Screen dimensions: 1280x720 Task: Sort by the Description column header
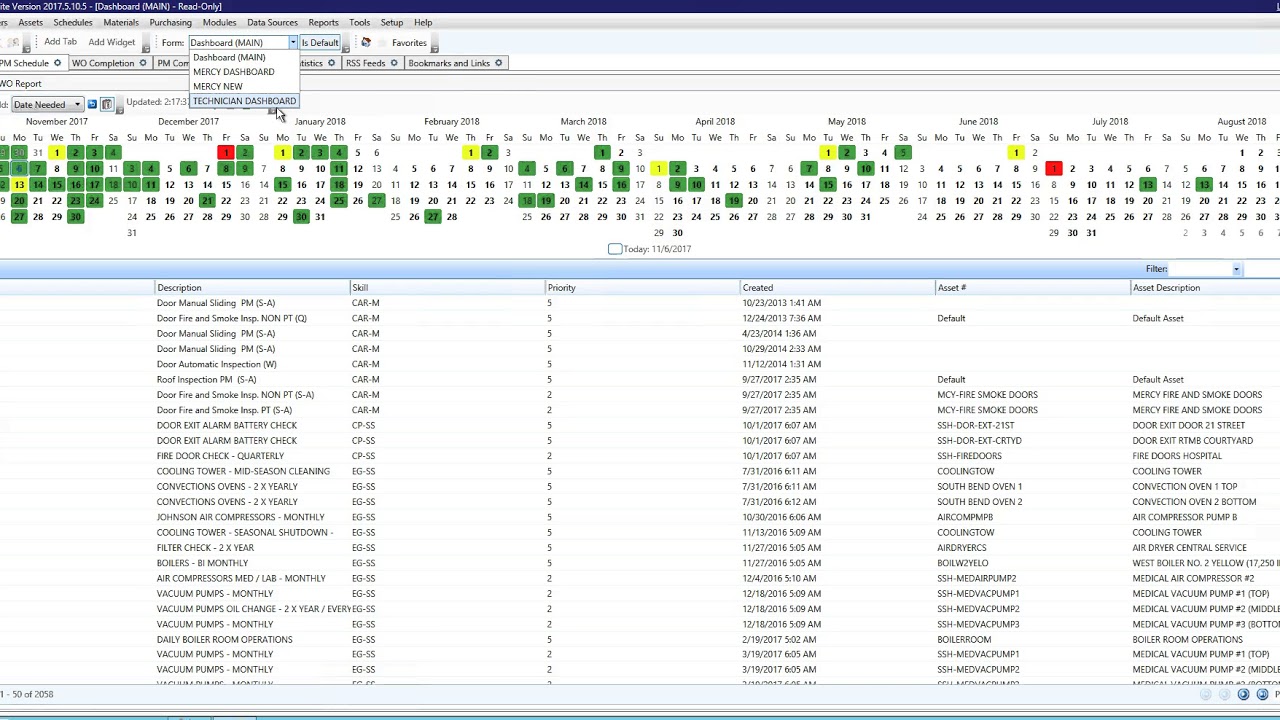(x=251, y=288)
